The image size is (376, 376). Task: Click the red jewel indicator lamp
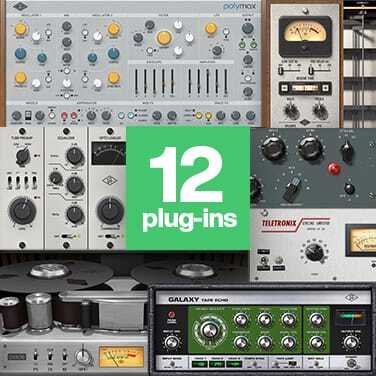click(334, 169)
